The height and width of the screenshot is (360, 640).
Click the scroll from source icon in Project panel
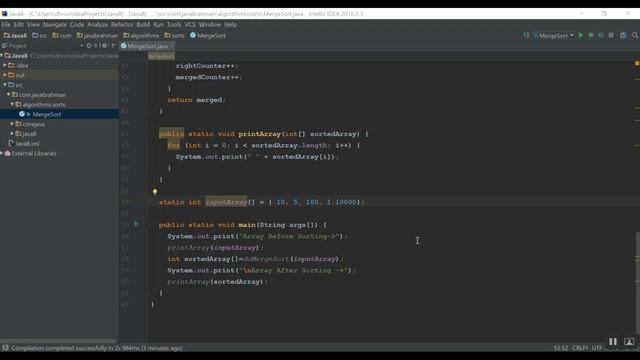pos(89,46)
